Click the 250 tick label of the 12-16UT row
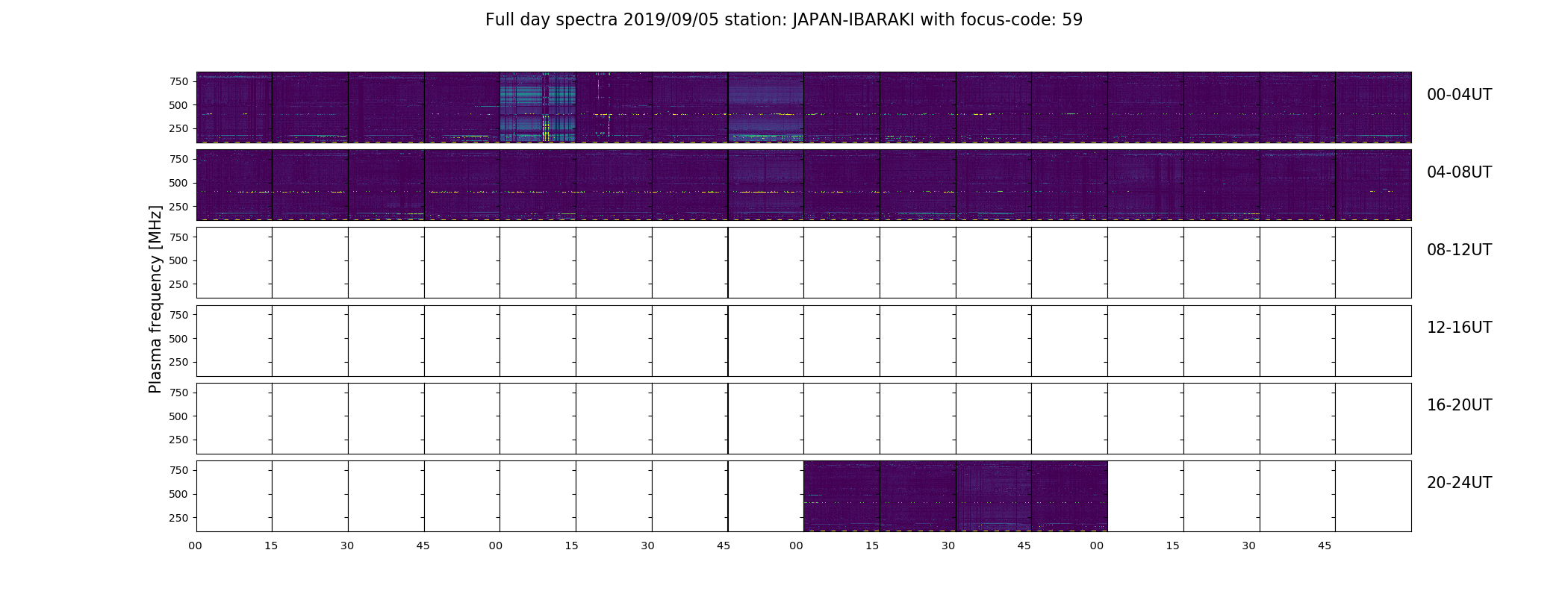The image size is (1568, 597). click(x=178, y=362)
